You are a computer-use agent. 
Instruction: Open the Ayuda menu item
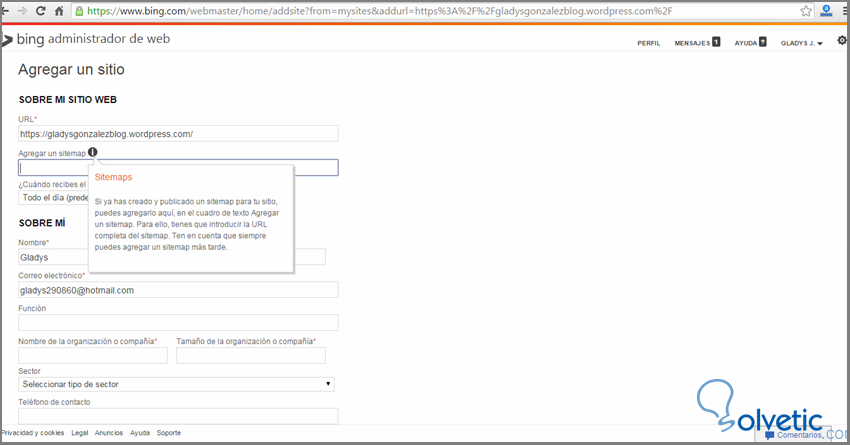point(746,43)
